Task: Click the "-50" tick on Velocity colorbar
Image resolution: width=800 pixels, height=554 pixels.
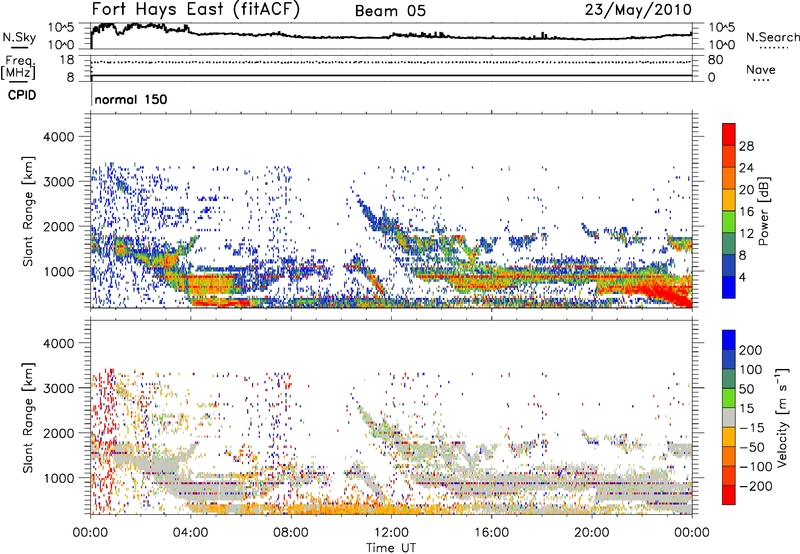Action: coord(752,447)
